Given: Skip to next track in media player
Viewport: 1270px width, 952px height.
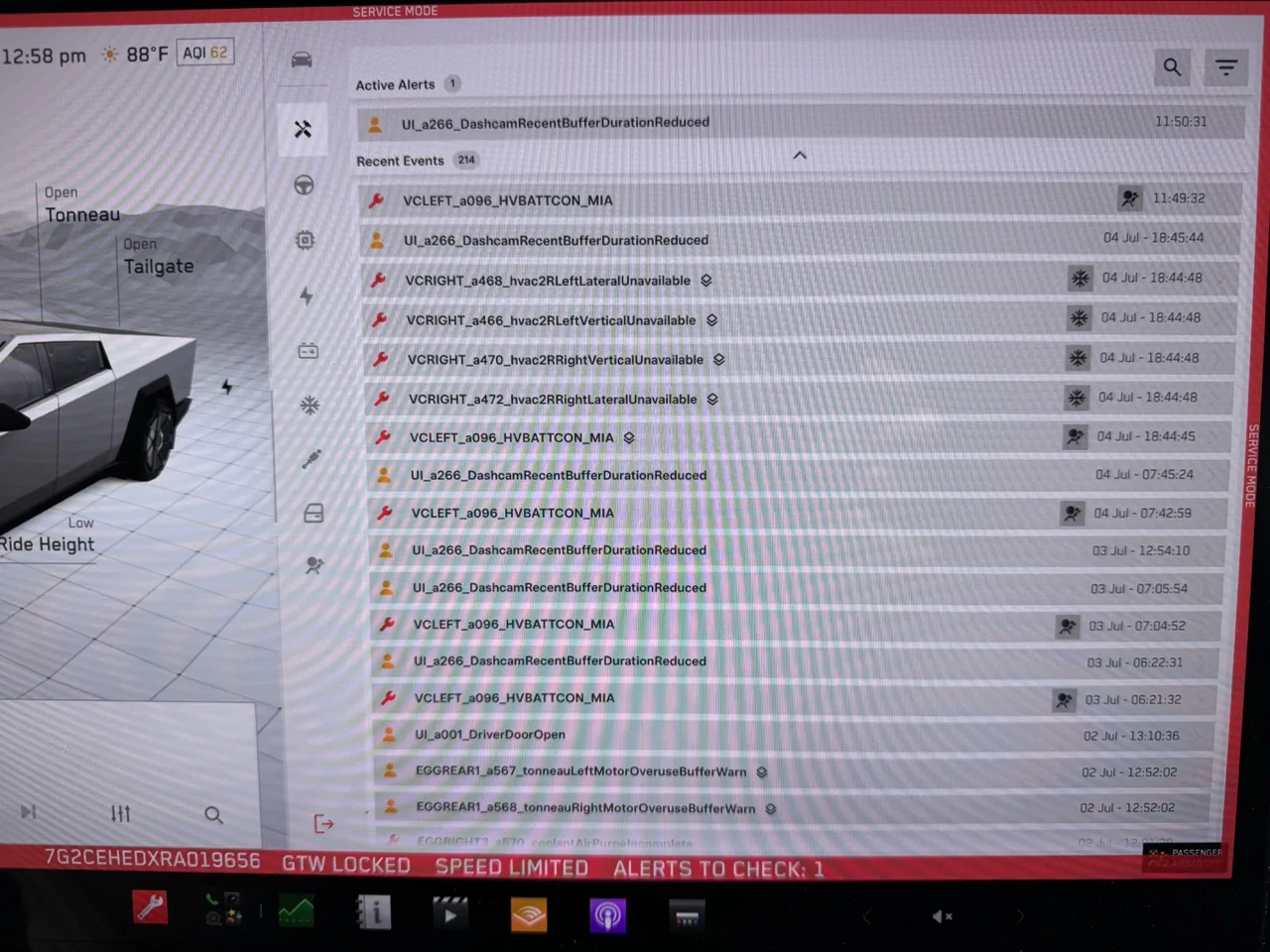Looking at the screenshot, I should 29,812.
